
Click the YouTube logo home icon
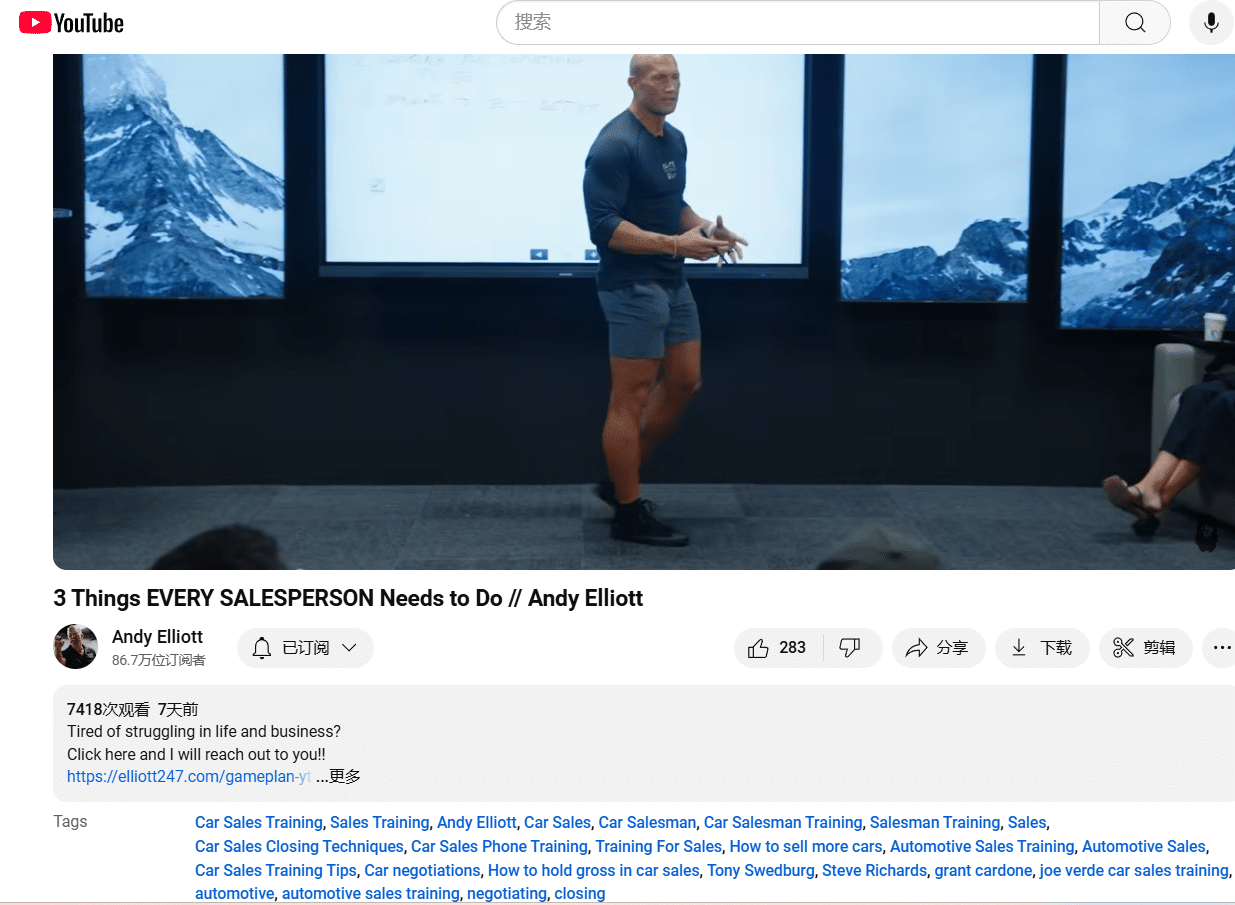71,23
